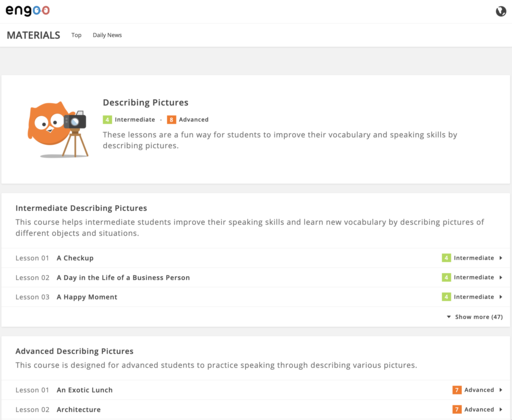Click level badge on A Happy Moment row
The height and width of the screenshot is (420, 512).
click(x=446, y=297)
